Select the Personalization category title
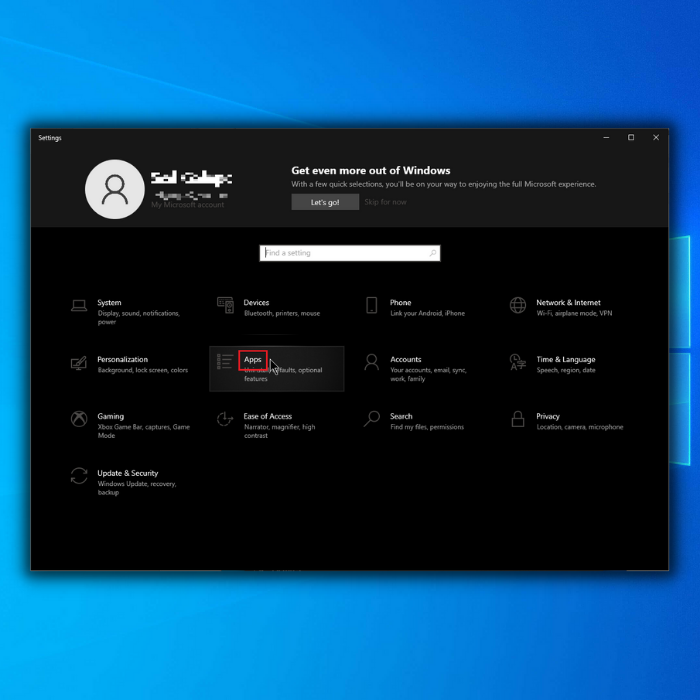The width and height of the screenshot is (700, 700). [x=122, y=359]
